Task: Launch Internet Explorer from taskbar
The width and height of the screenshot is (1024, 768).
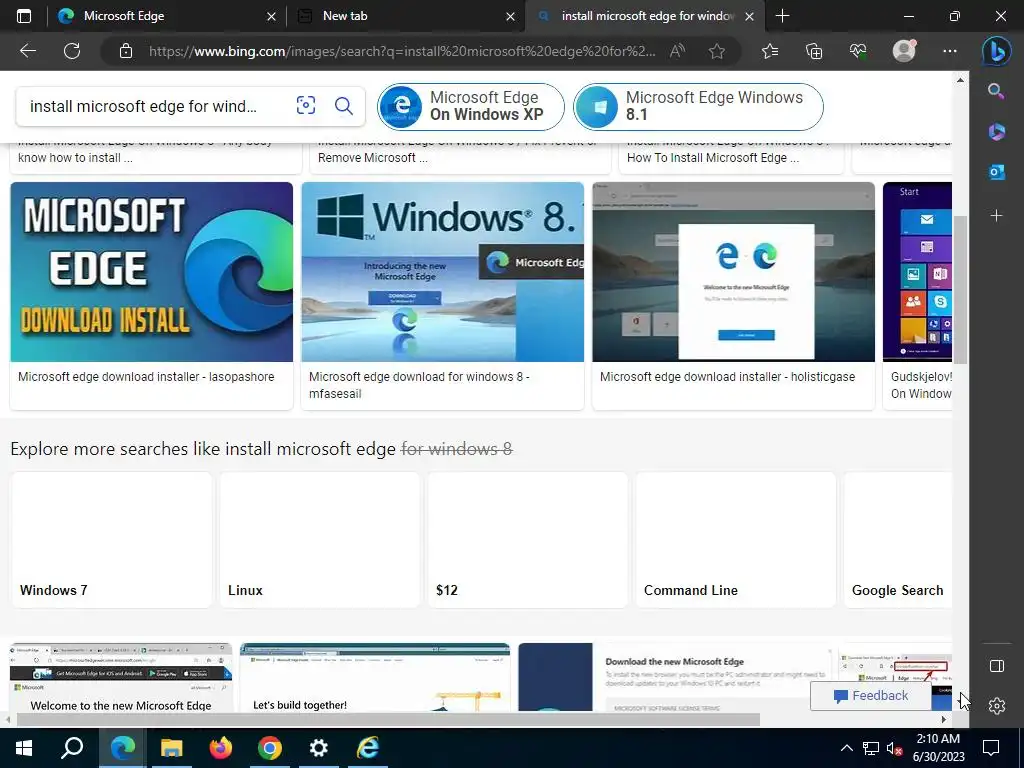Action: (367, 748)
